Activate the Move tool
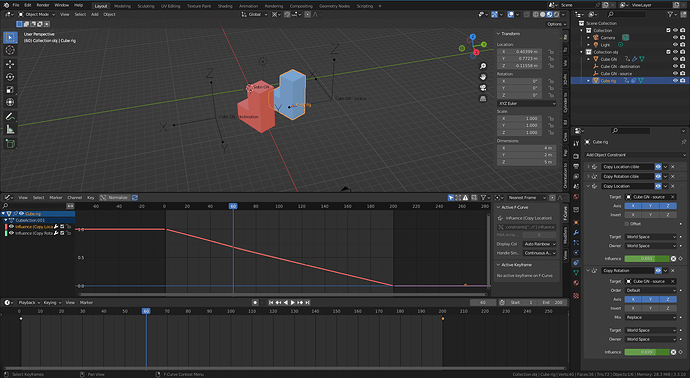690x378 pixels. click(10, 64)
